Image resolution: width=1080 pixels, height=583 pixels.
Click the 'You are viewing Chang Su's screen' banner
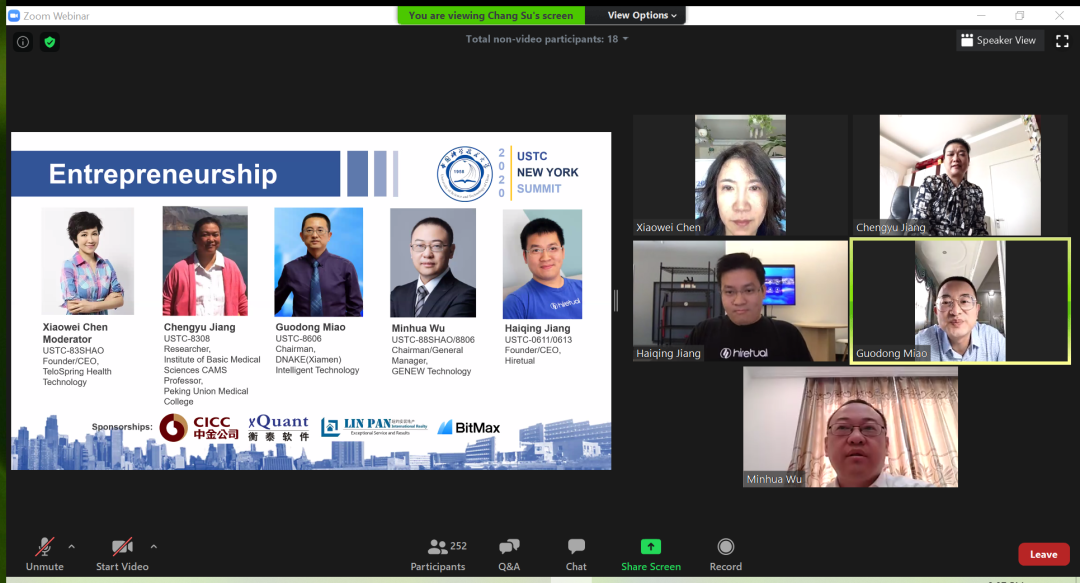click(x=490, y=15)
